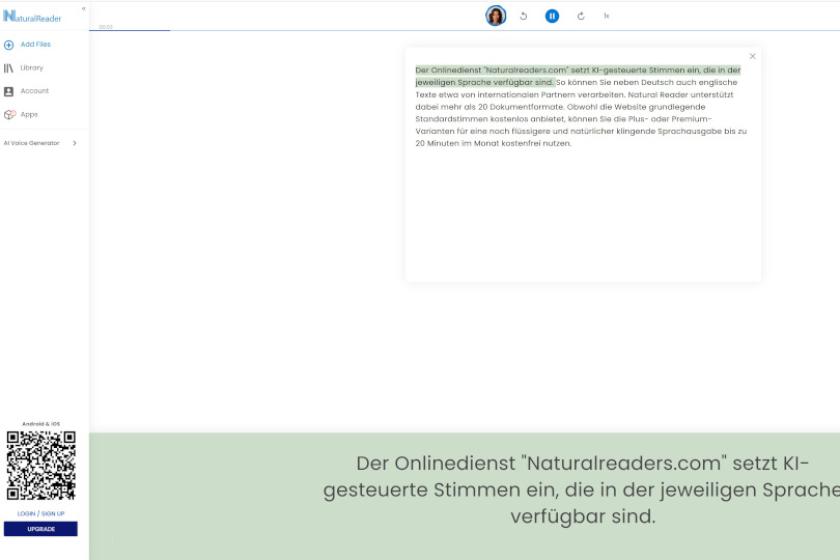Open AI Voice Generator

click(x=32, y=143)
